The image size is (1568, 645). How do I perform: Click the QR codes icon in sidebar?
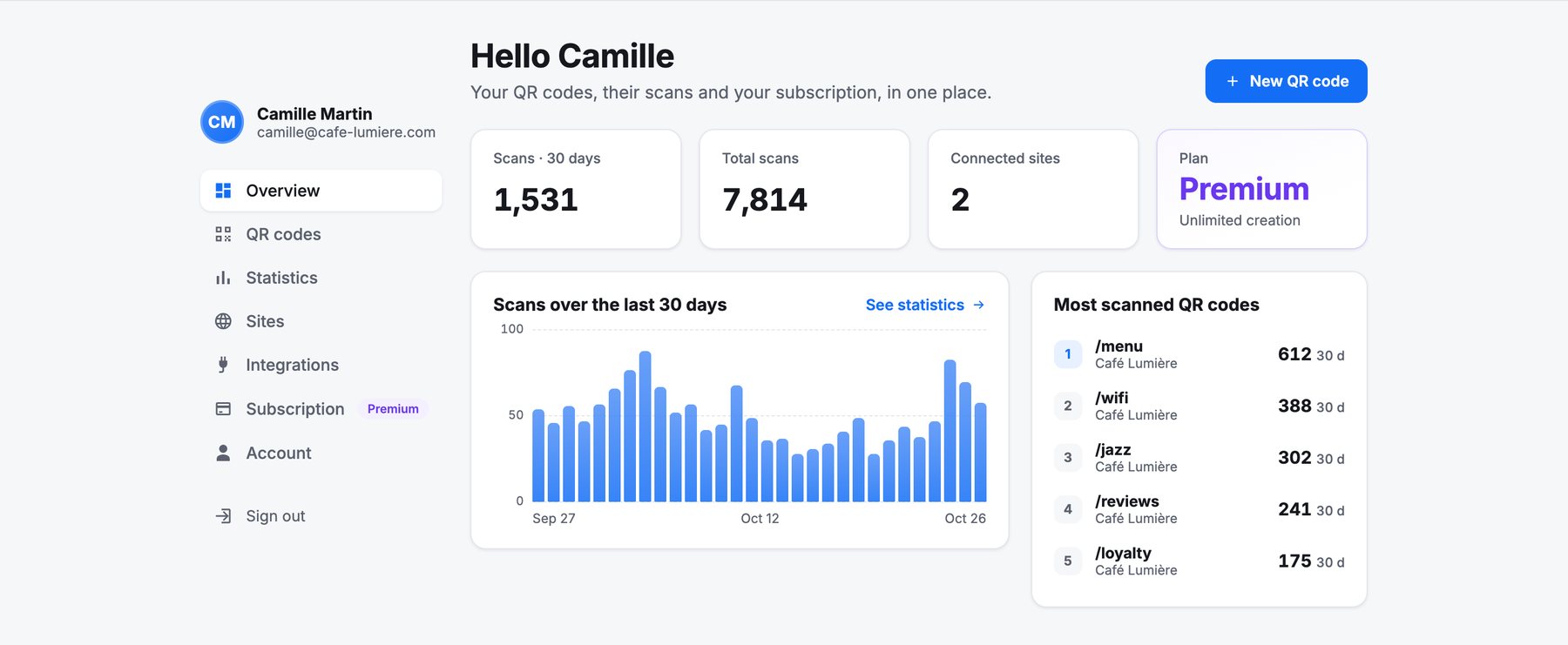223,234
